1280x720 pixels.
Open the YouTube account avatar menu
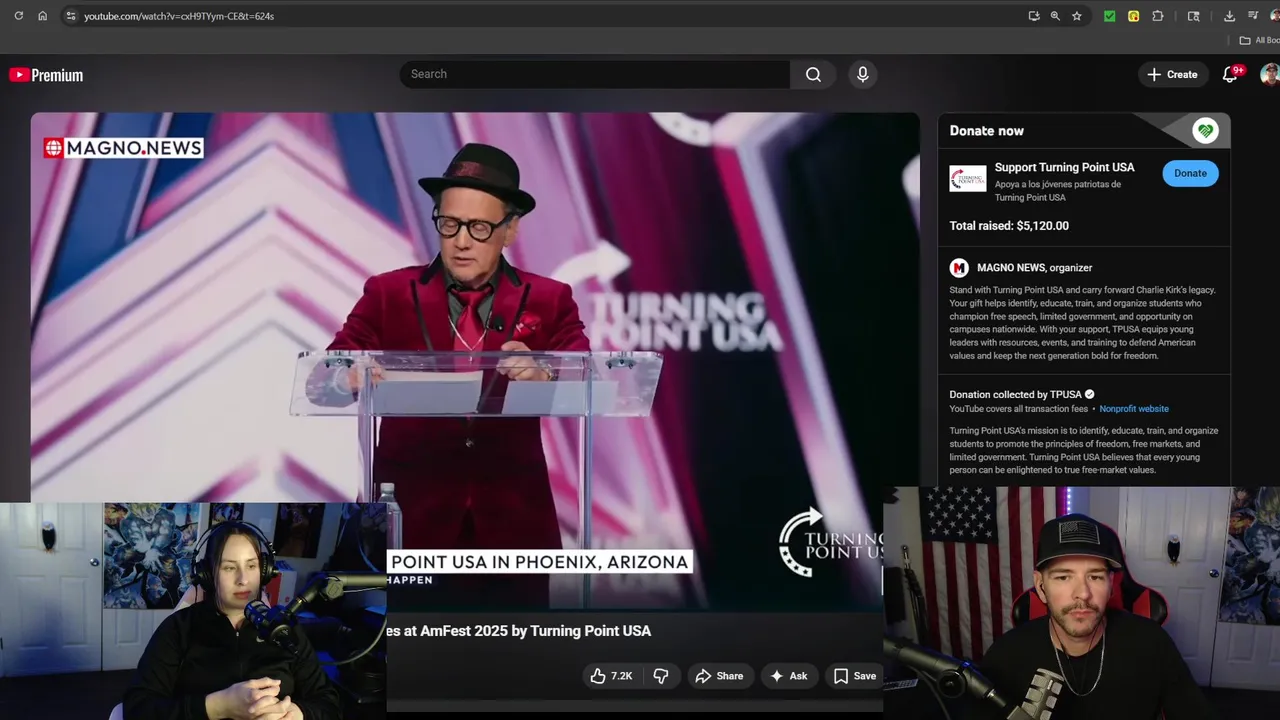click(1270, 74)
